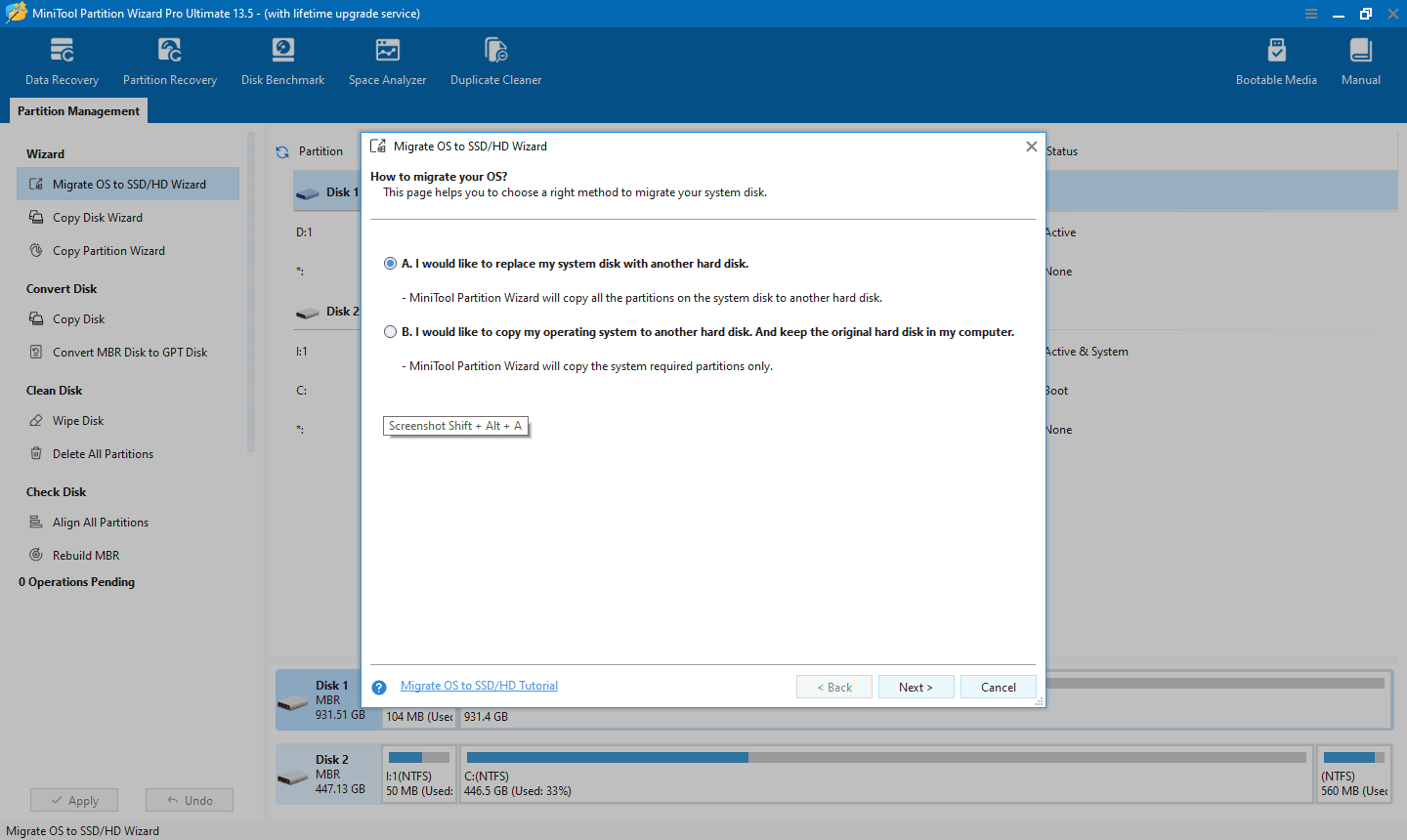
Task: Click the Next button in the wizard
Action: (916, 687)
